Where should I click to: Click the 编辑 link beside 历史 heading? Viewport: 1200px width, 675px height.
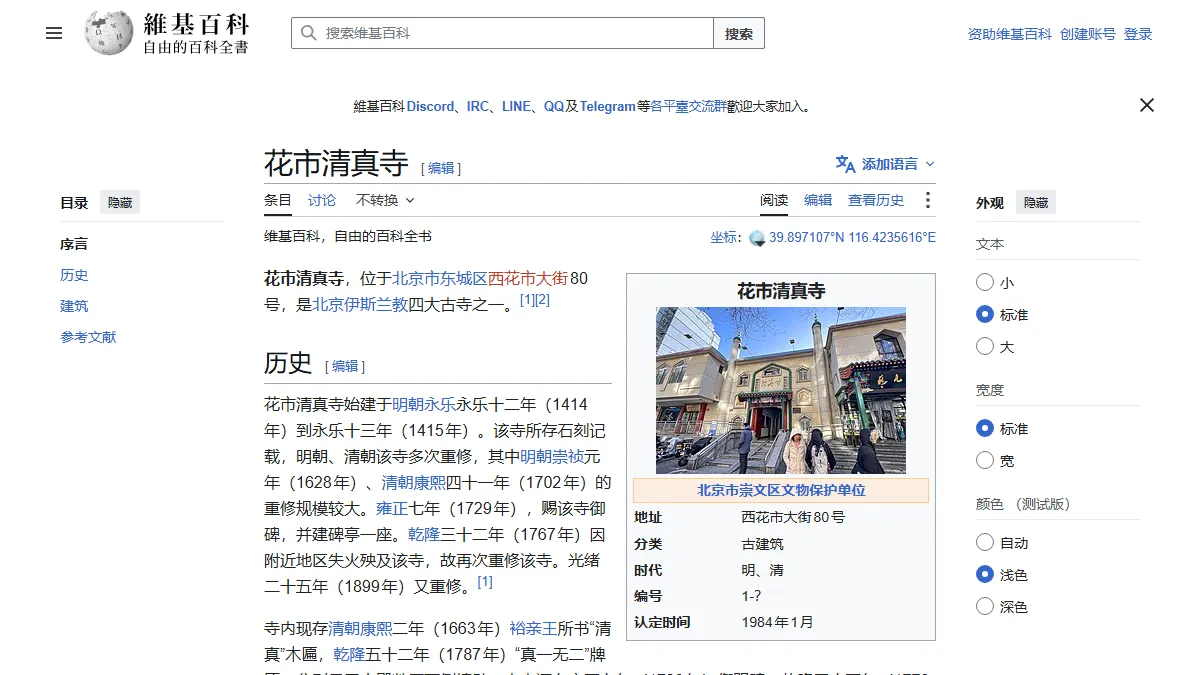pyautogui.click(x=345, y=366)
